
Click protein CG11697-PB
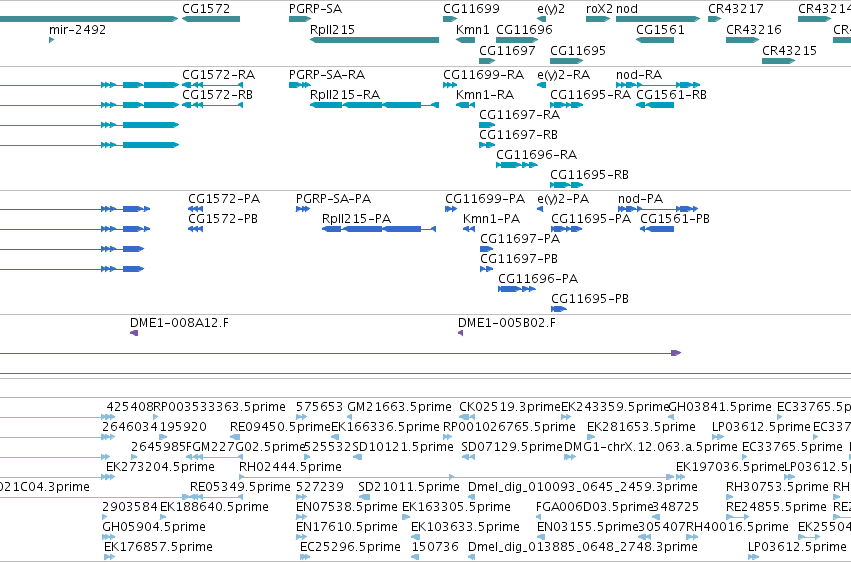point(487,269)
